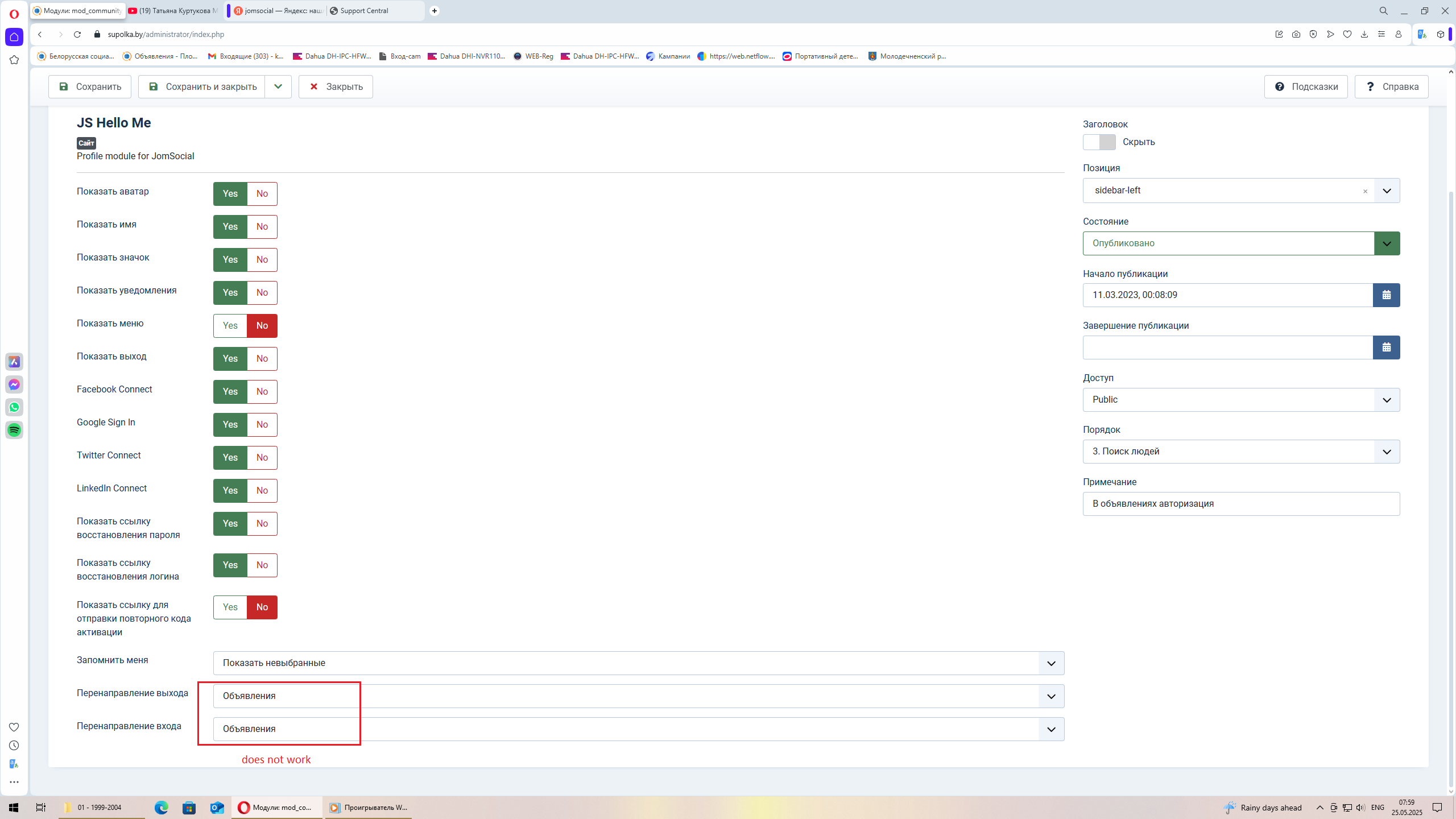Image resolution: width=1456 pixels, height=819 pixels.
Task: Click the Справка help button
Action: [1391, 86]
